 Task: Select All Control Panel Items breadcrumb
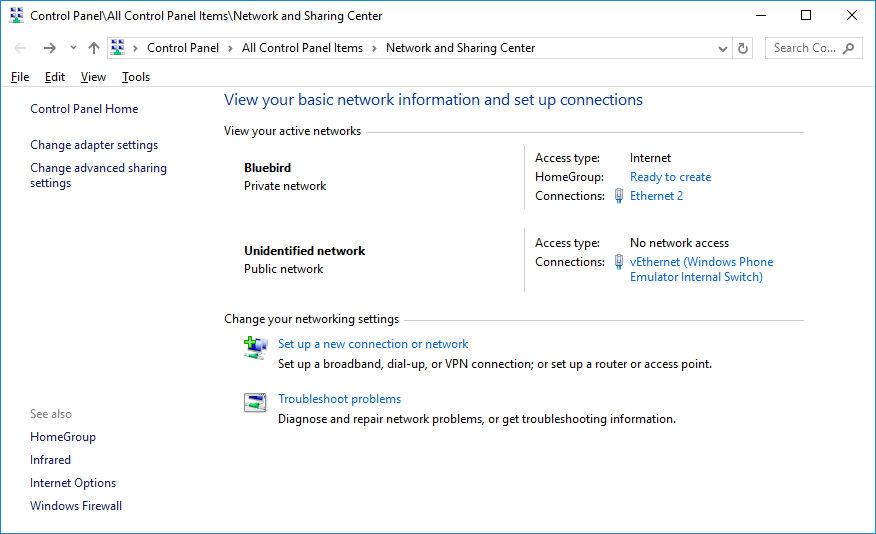302,48
